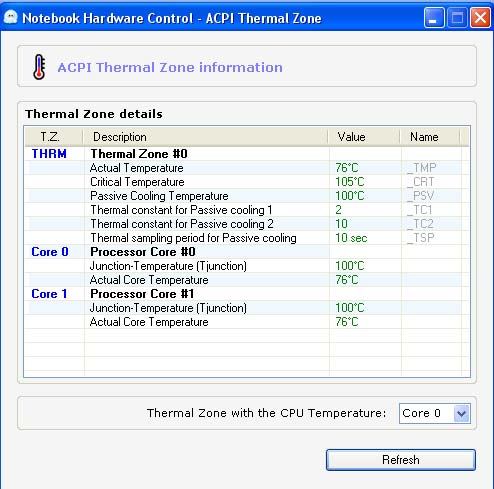The height and width of the screenshot is (489, 494).
Task: Click the Thermal Zone with the CPU Temperature label
Action: (x=267, y=413)
